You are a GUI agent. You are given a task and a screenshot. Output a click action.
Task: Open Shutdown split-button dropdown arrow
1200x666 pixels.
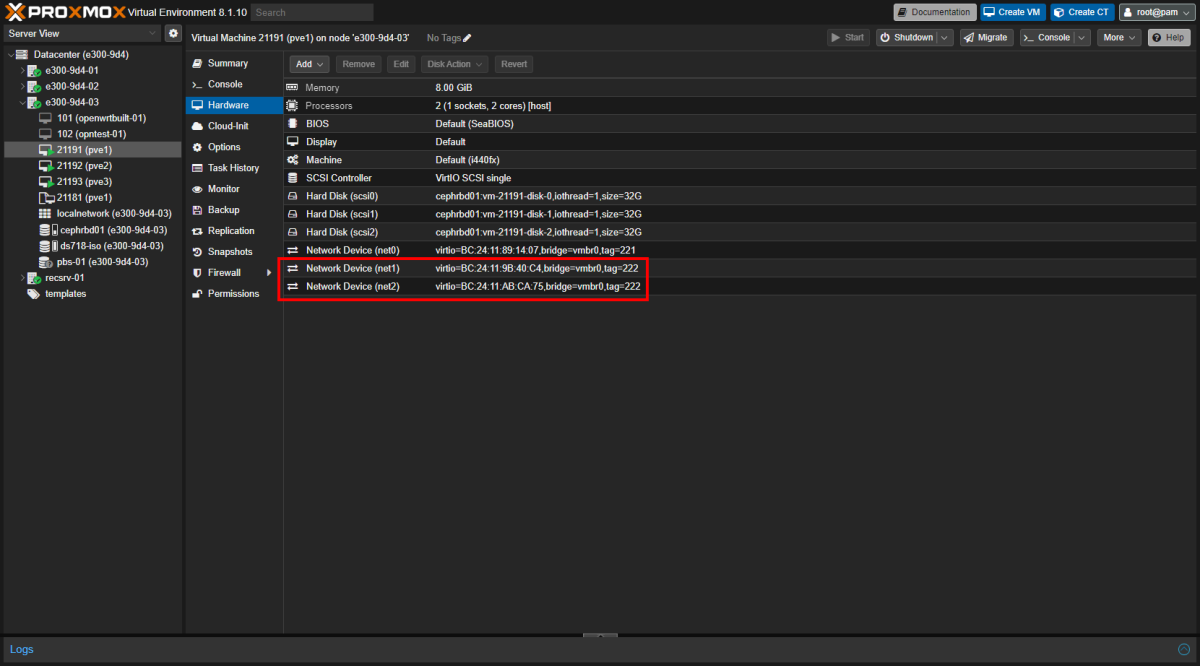[946, 37]
